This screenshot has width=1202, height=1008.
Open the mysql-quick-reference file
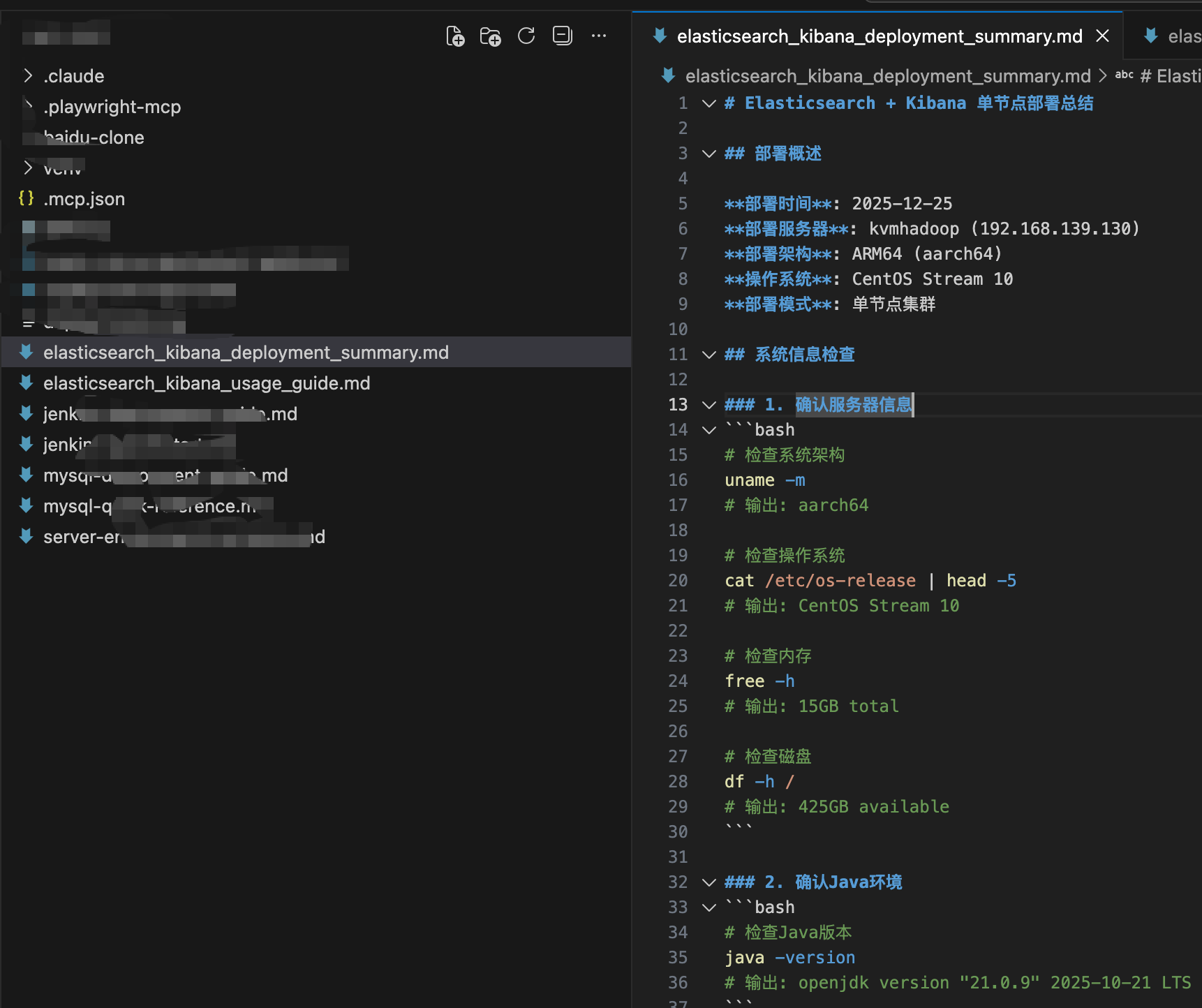[x=158, y=506]
